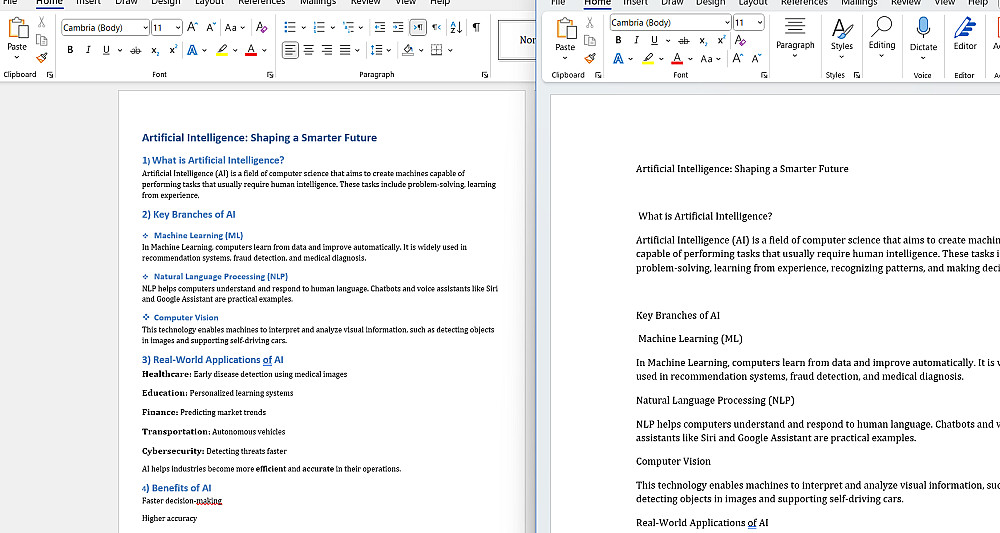
Task: Apply multilevel list in left window
Action: click(348, 27)
